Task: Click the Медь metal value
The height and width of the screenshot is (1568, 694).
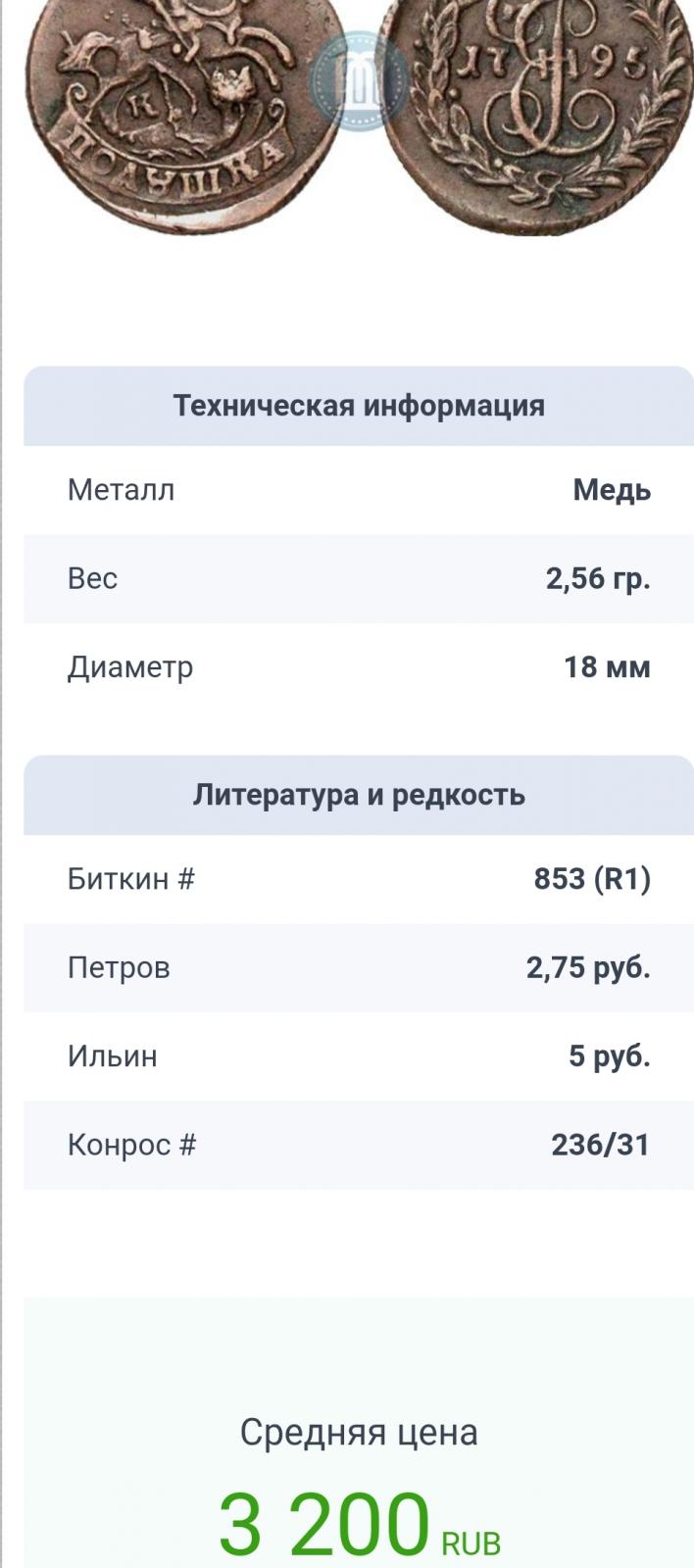Action: click(612, 490)
